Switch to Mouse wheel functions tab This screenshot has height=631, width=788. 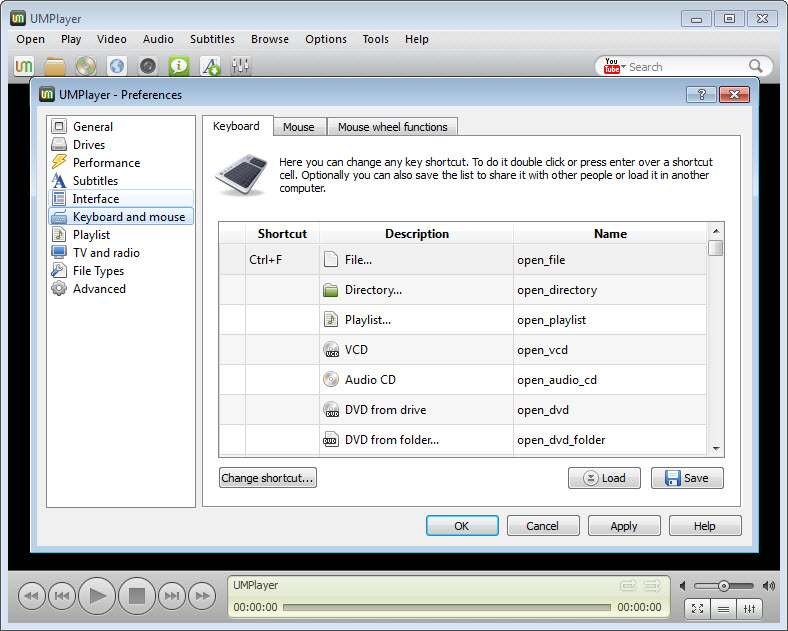[x=392, y=127]
